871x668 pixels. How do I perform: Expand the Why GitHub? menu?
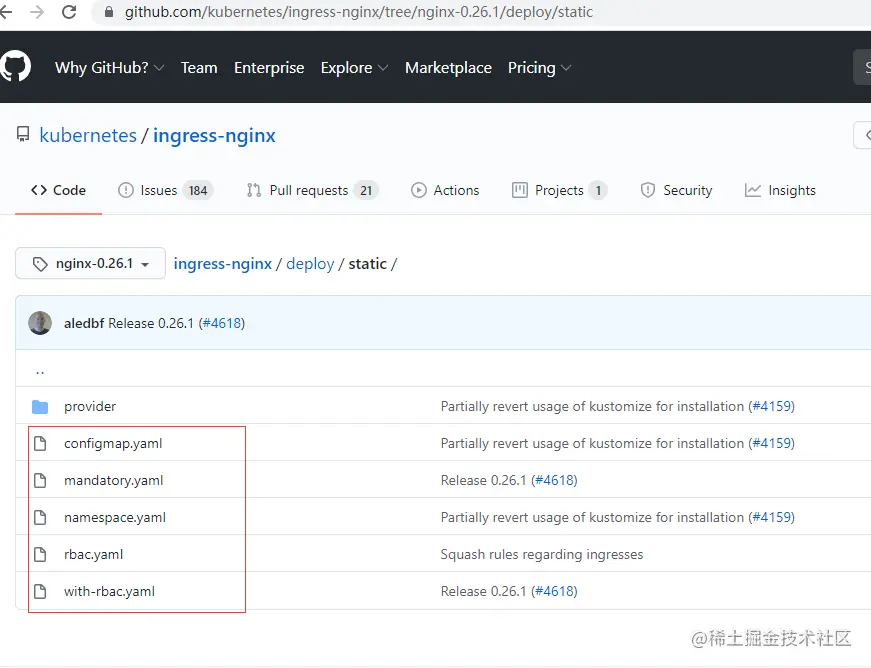point(109,68)
